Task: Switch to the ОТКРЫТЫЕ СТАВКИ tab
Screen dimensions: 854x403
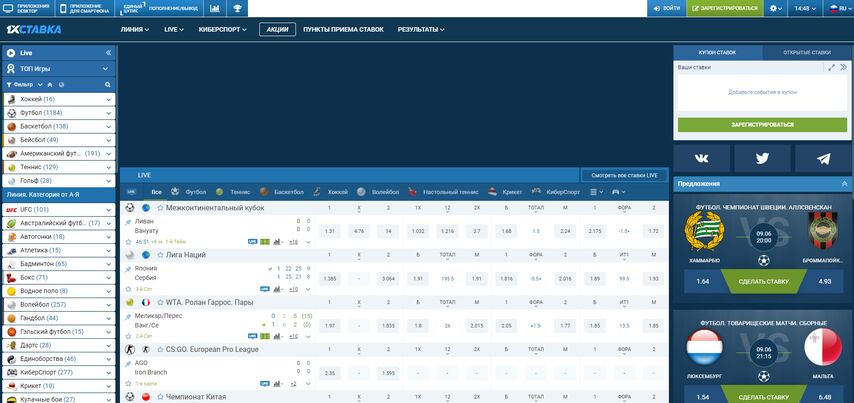Action: [807, 53]
